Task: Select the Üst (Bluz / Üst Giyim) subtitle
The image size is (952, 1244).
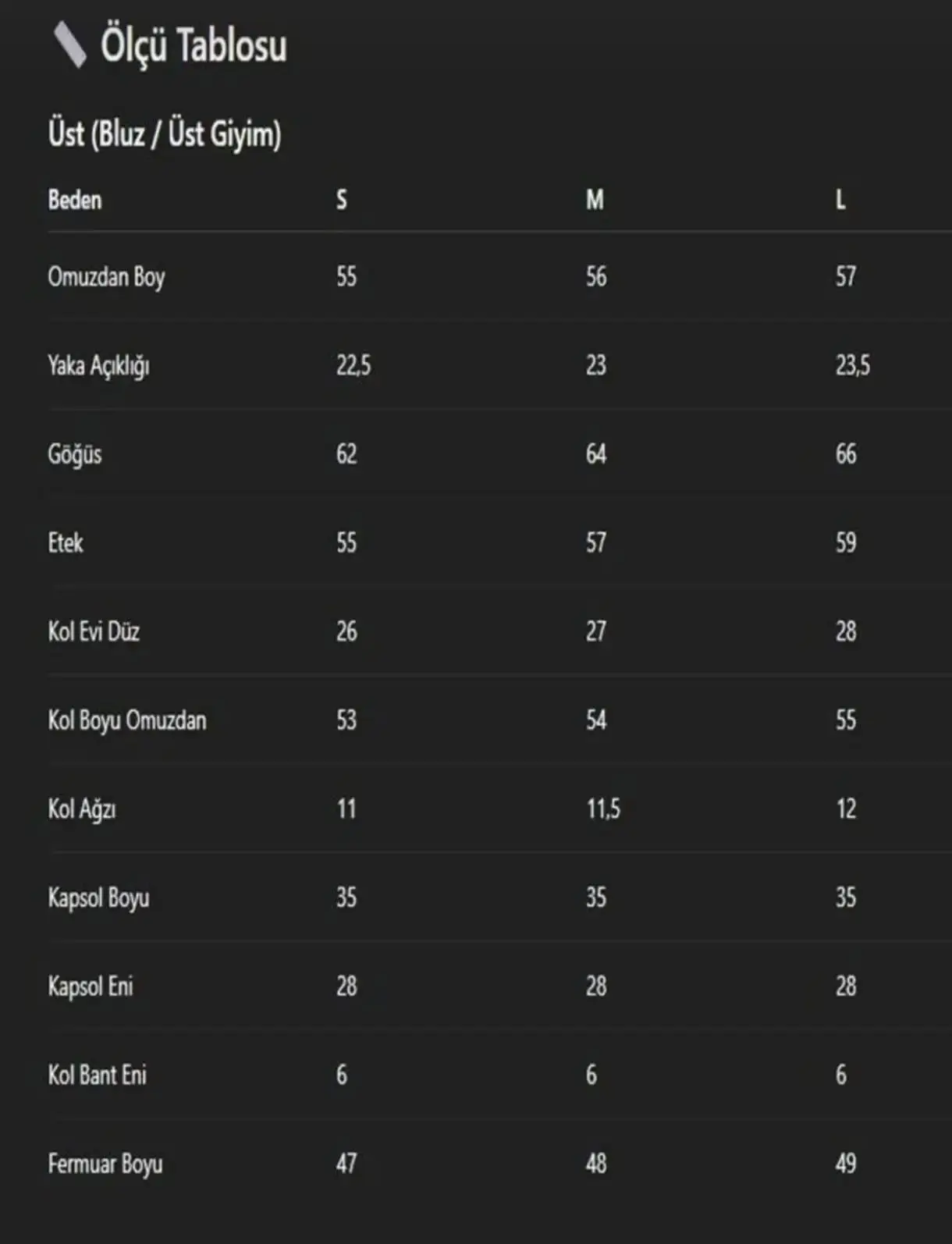Action: pyautogui.click(x=165, y=134)
